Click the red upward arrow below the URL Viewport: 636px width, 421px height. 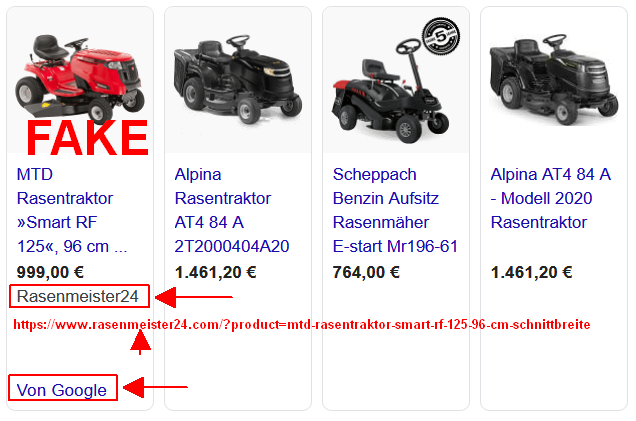pos(140,342)
